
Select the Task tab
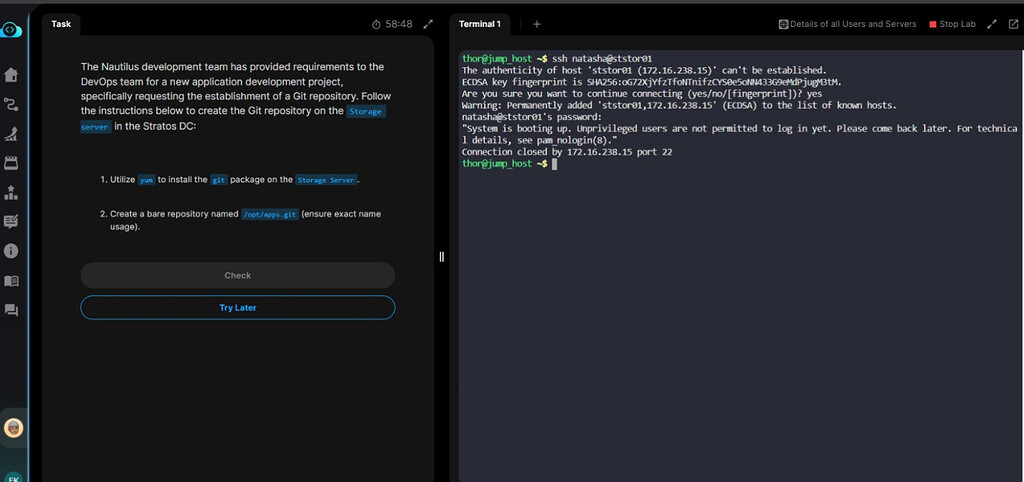click(61, 24)
